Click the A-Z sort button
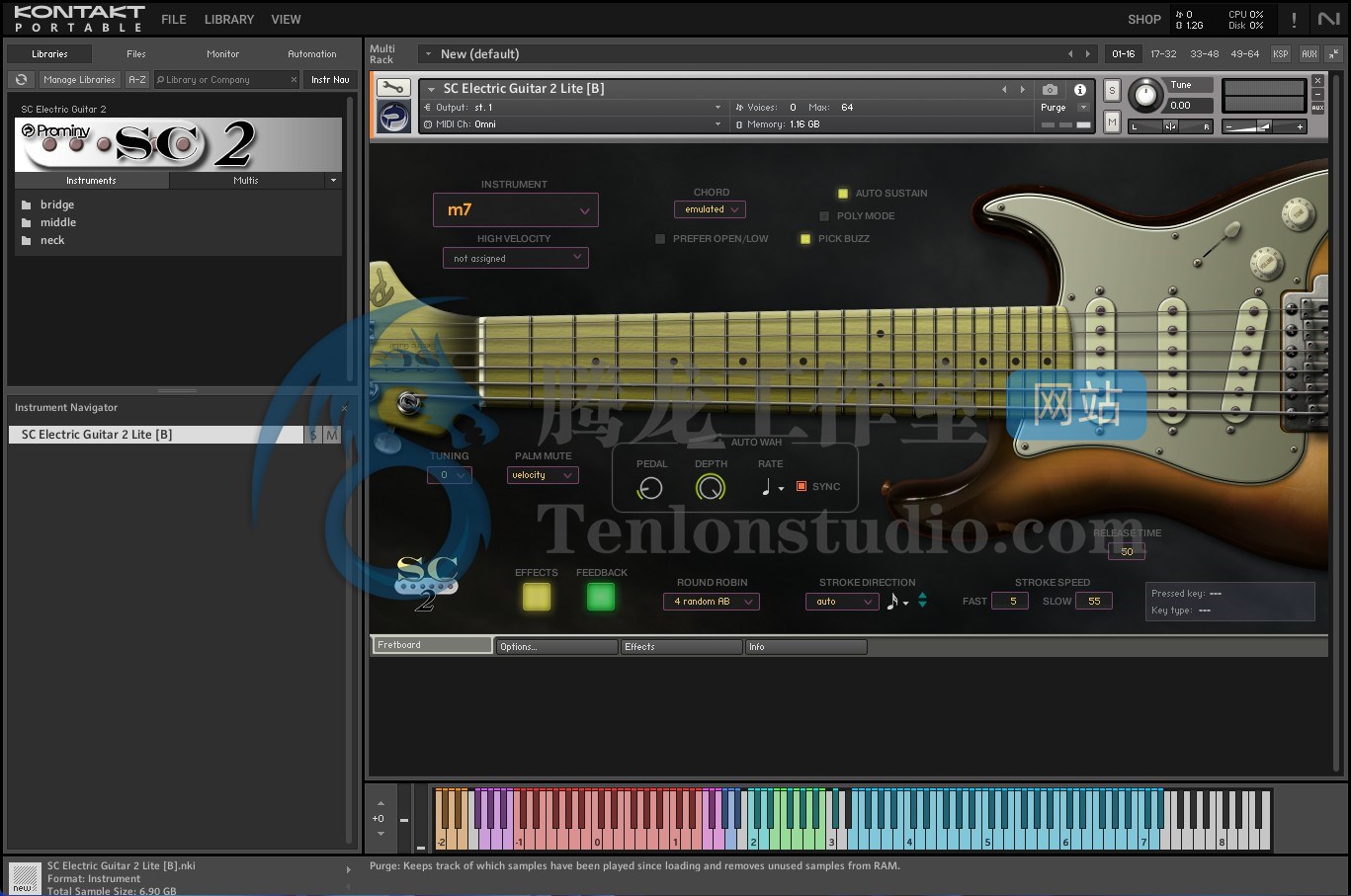Viewport: 1351px width, 896px height. 137,79
